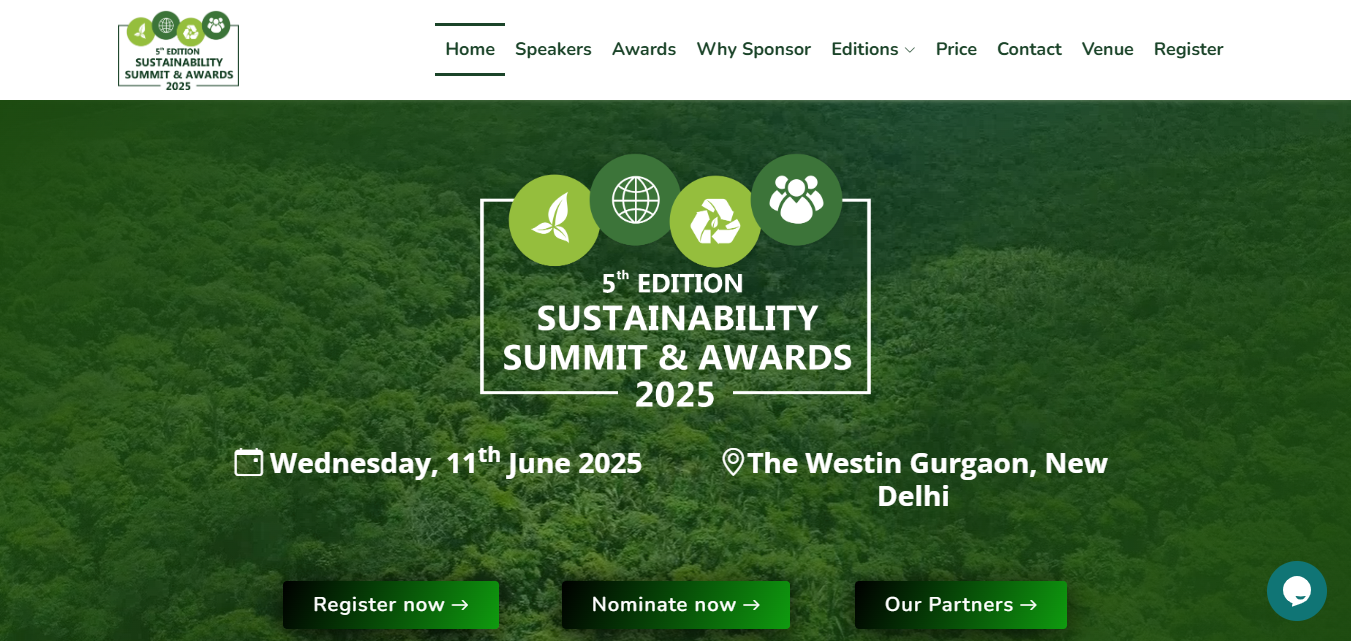Click the globe icon in the hero logo
The width and height of the screenshot is (1351, 641).
point(635,199)
